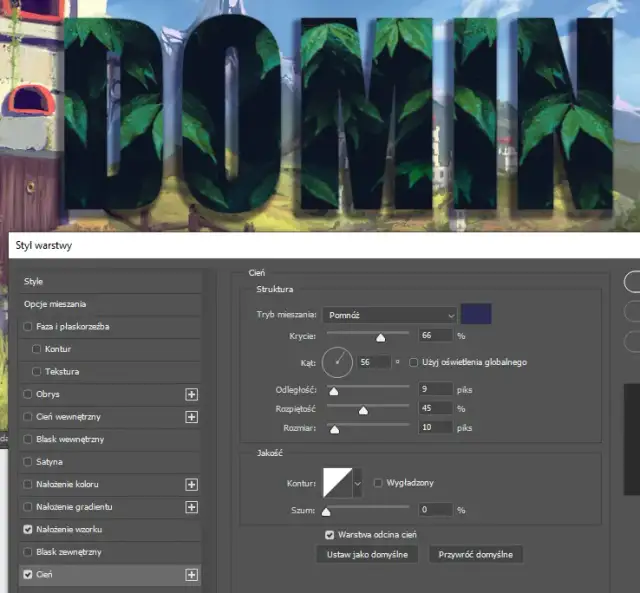The width and height of the screenshot is (640, 593).
Task: Enable the Faza i płaskorzeźba checkbox
Action: tap(27, 327)
